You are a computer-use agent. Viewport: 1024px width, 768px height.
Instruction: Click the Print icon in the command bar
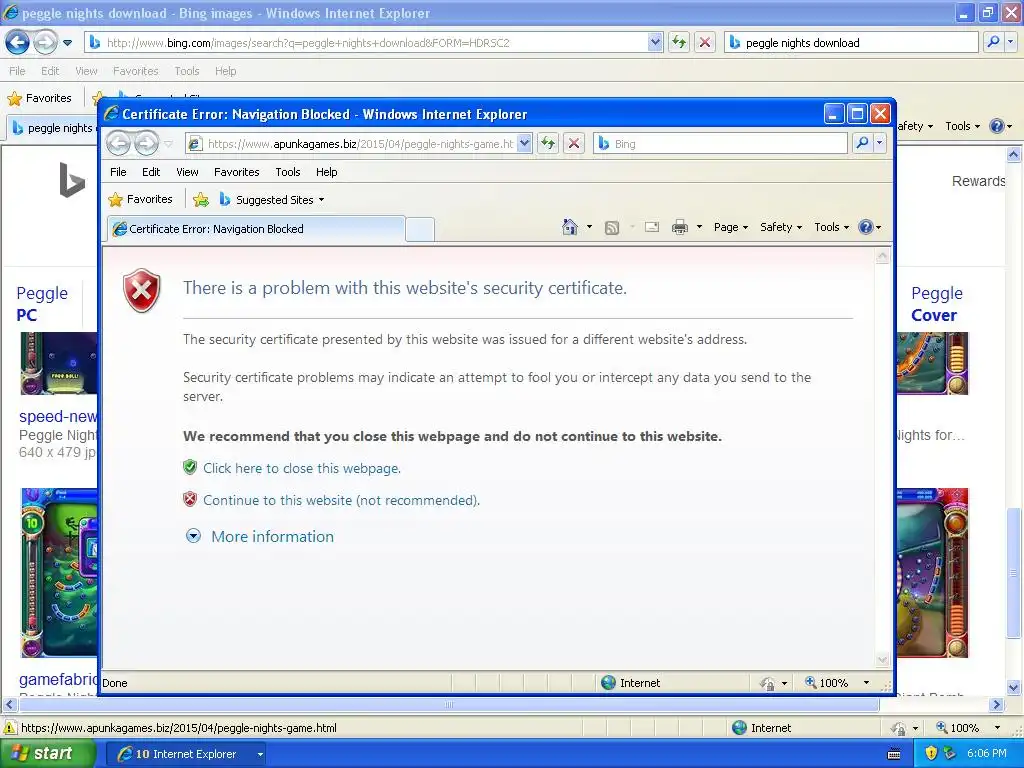tap(680, 227)
